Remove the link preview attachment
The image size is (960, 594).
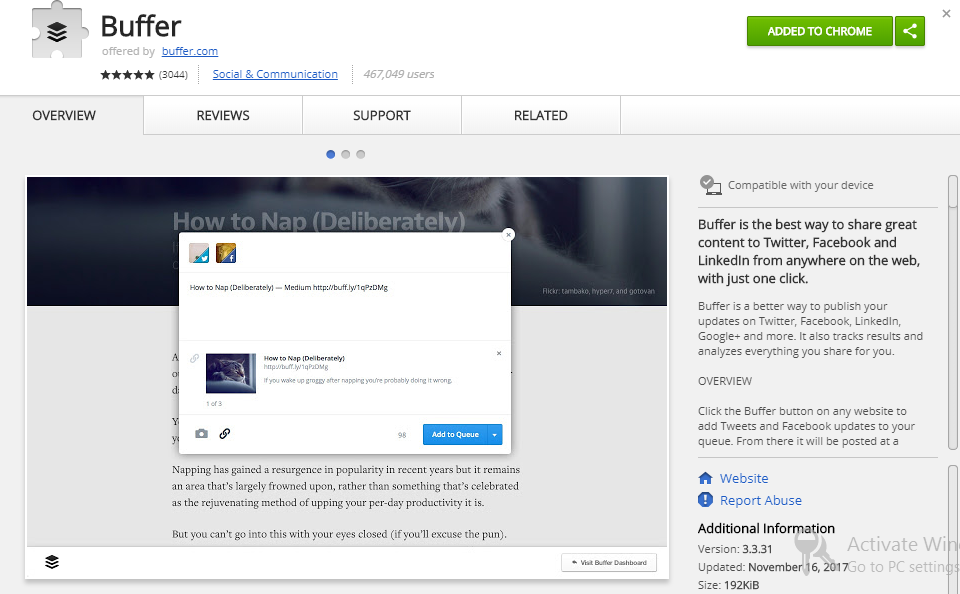(499, 353)
